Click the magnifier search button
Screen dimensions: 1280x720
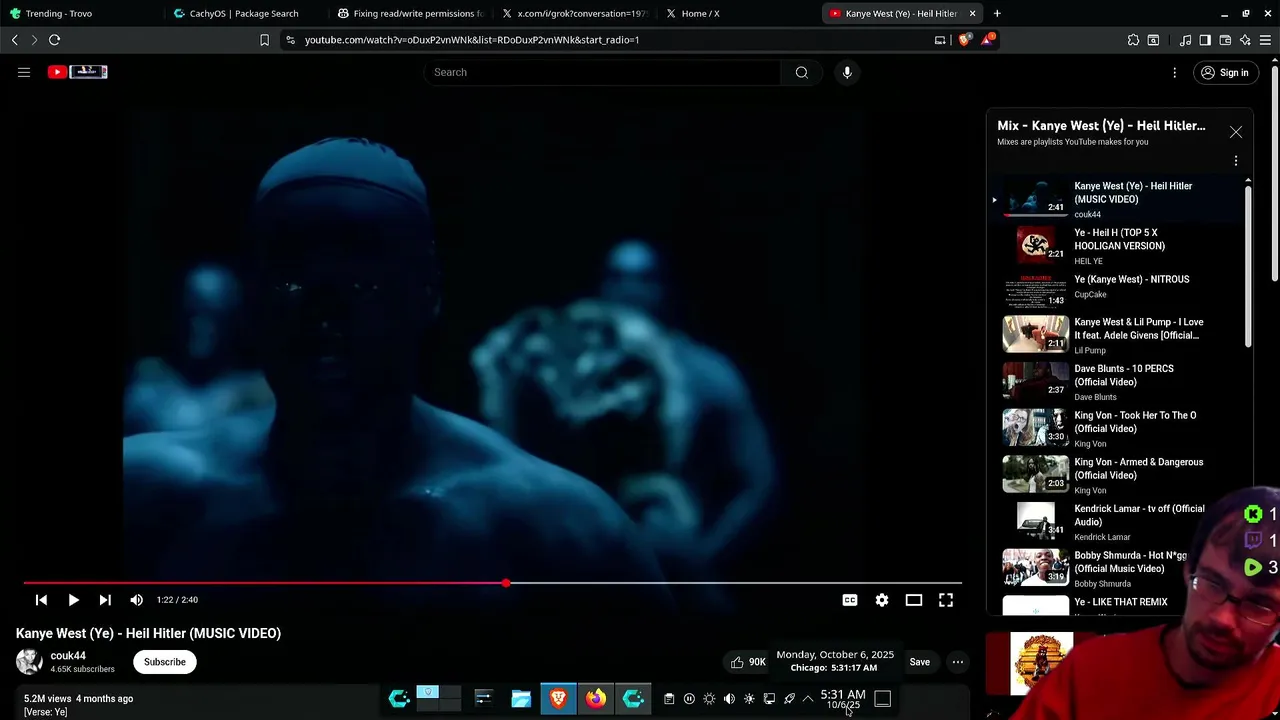coord(801,72)
